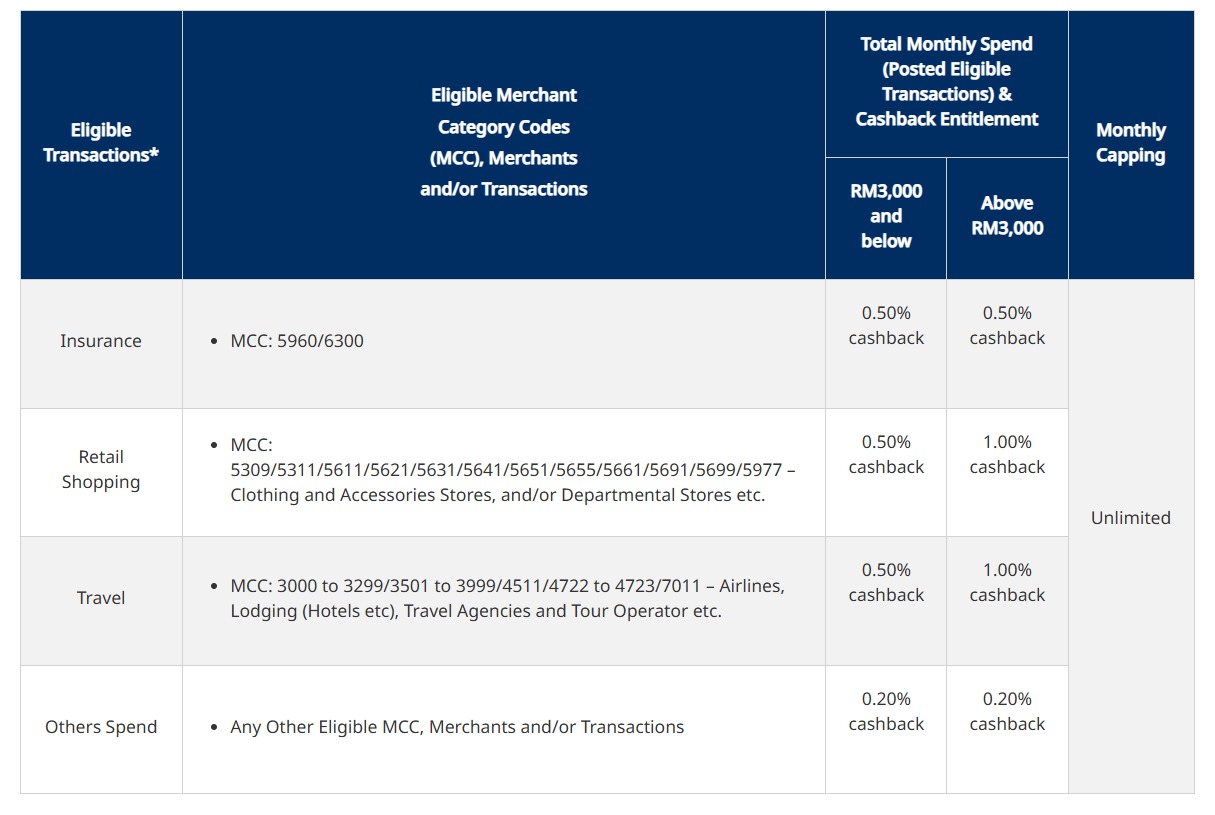Click the MCC: 5960/6300 text
The width and height of the screenshot is (1215, 815).
point(297,341)
